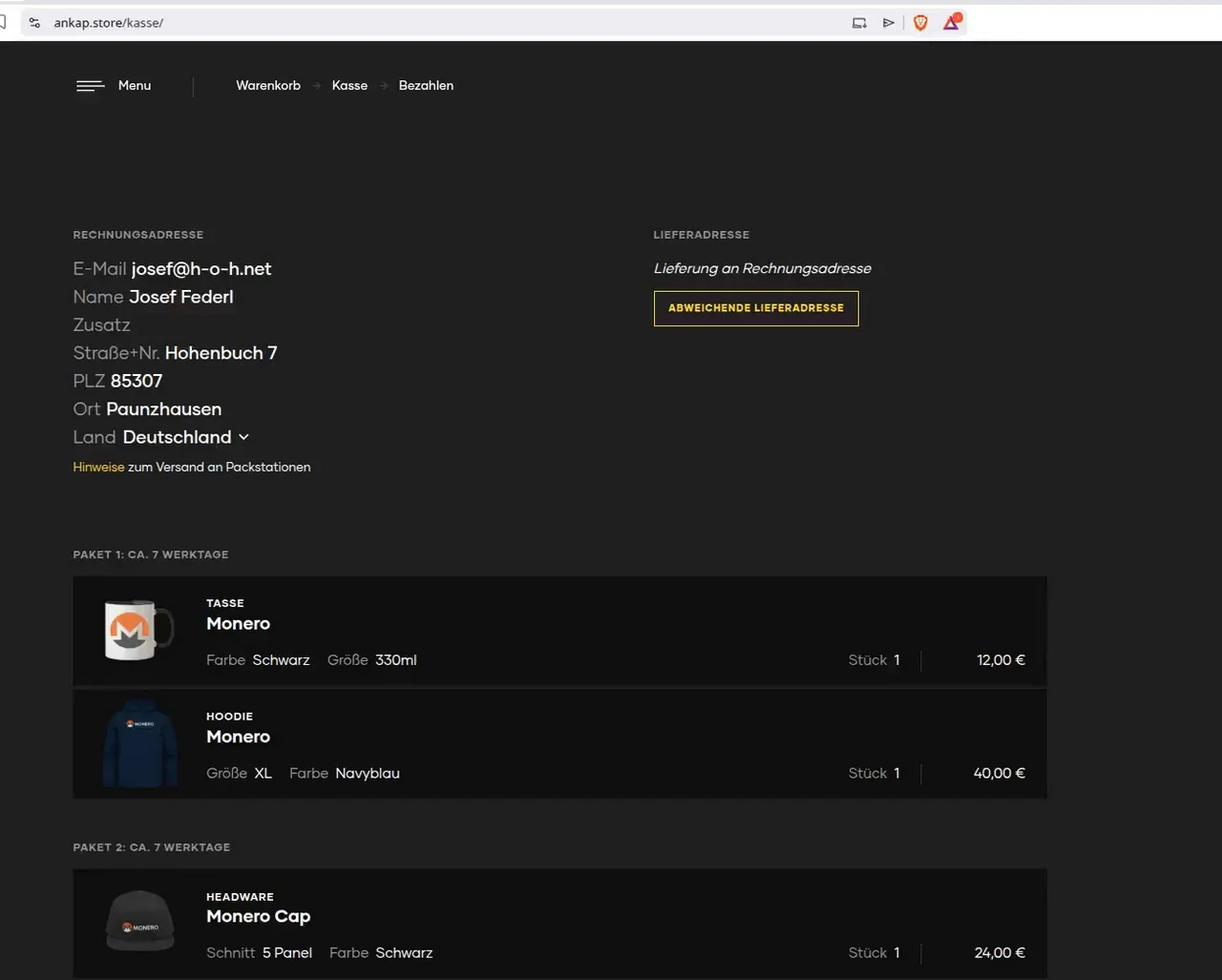This screenshot has width=1222, height=980.
Task: Click the site settings icon in address bar
Action: (x=35, y=23)
